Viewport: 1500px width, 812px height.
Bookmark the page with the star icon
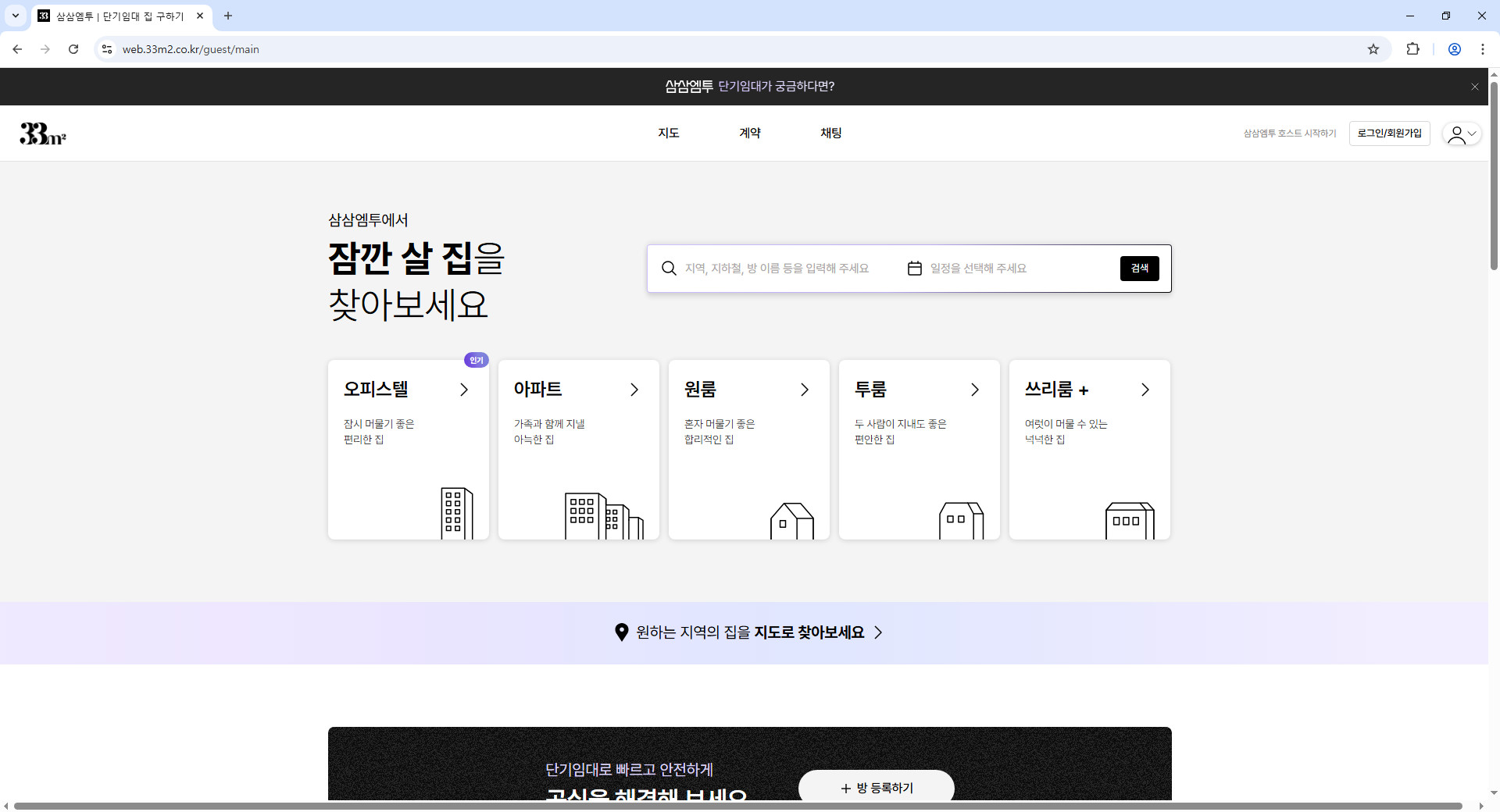1373,48
